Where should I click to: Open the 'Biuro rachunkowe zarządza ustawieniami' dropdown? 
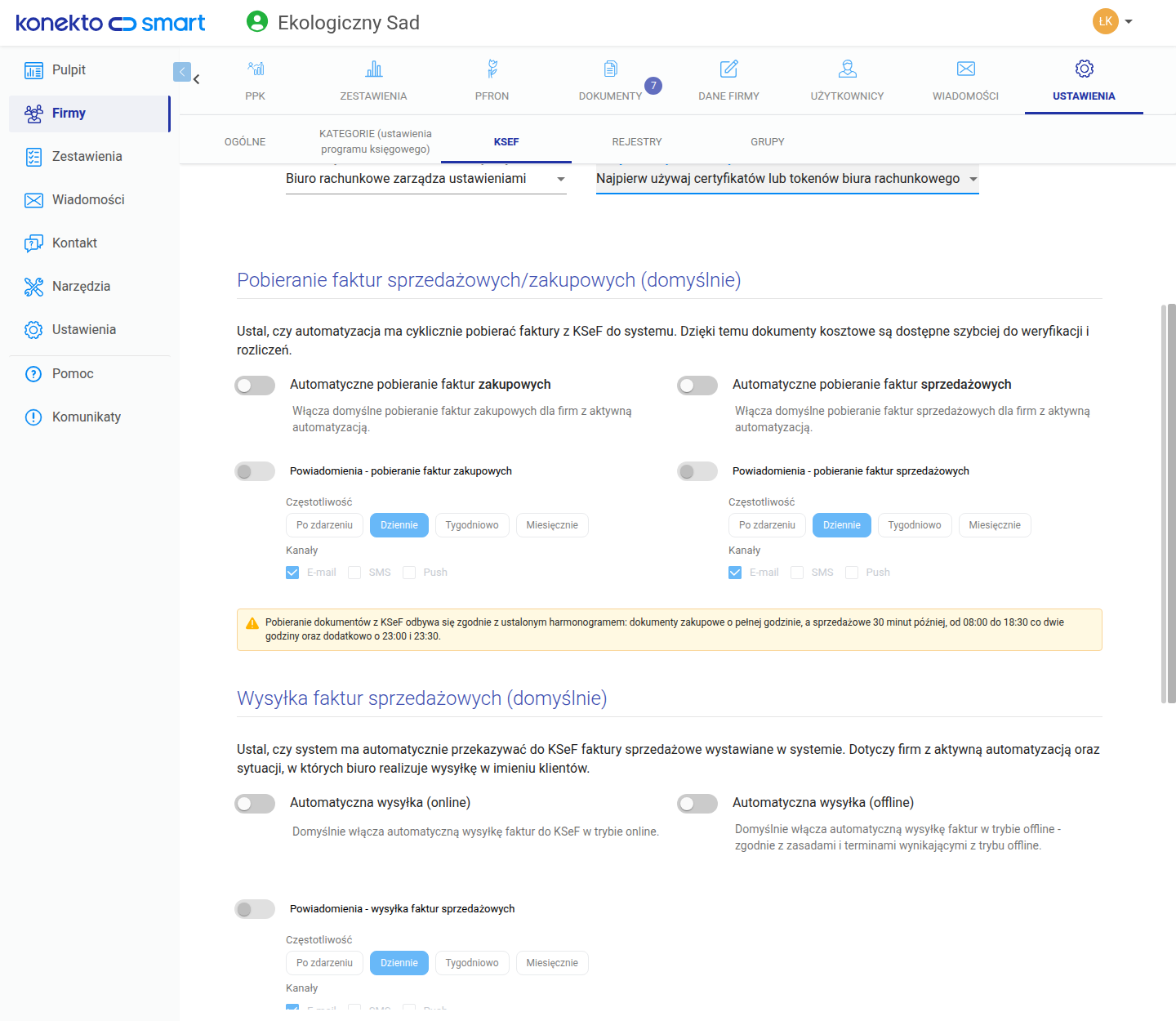pyautogui.click(x=425, y=179)
